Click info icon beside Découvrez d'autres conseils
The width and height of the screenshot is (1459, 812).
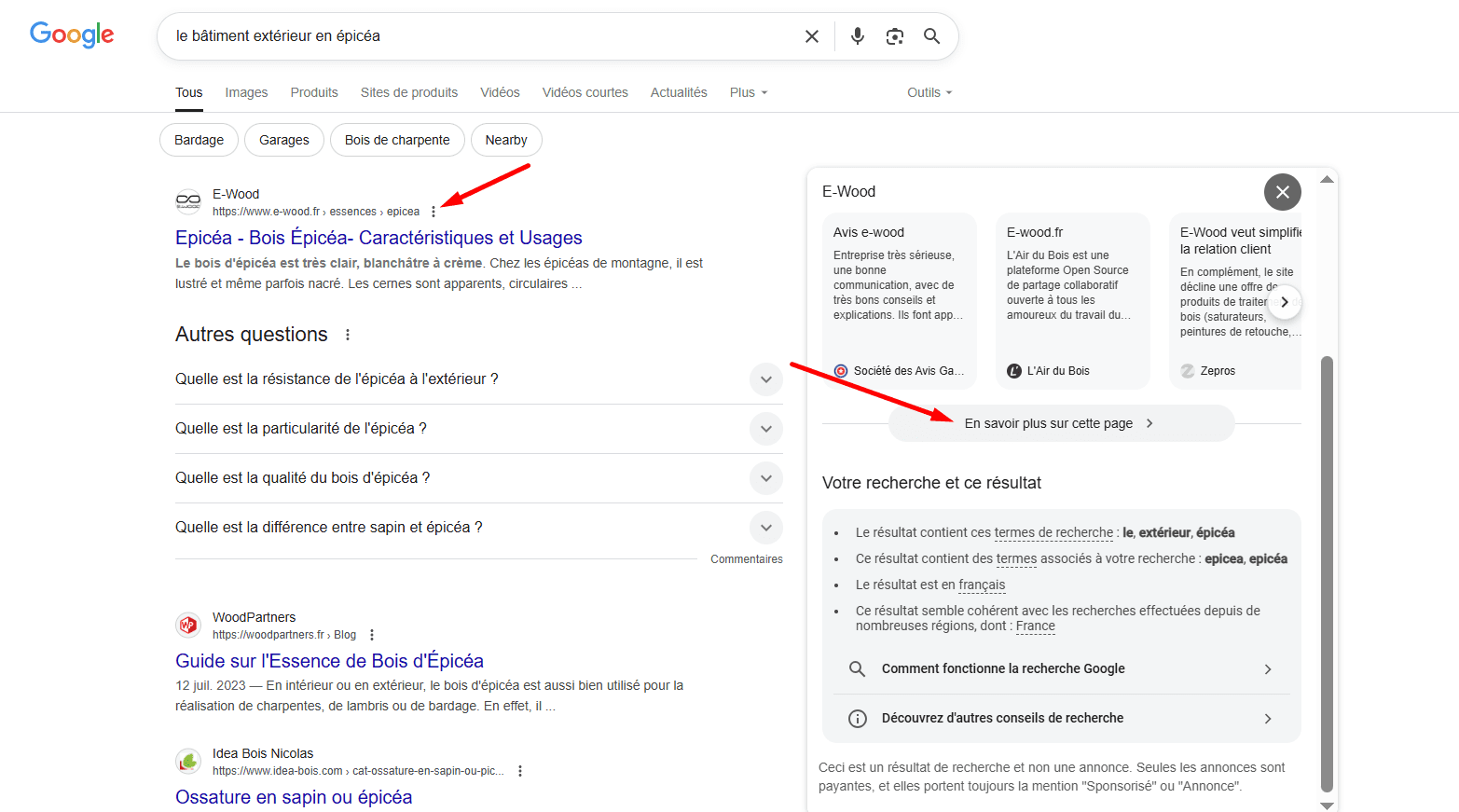858,719
